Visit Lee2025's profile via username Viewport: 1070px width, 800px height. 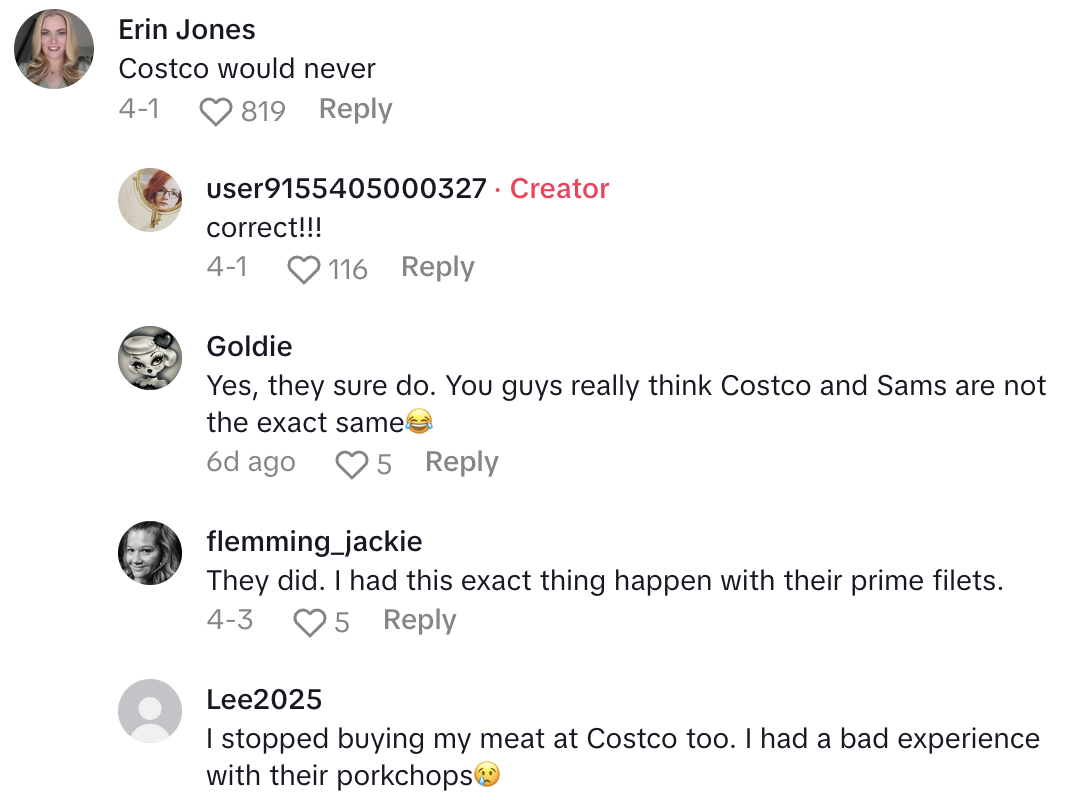tap(264, 699)
